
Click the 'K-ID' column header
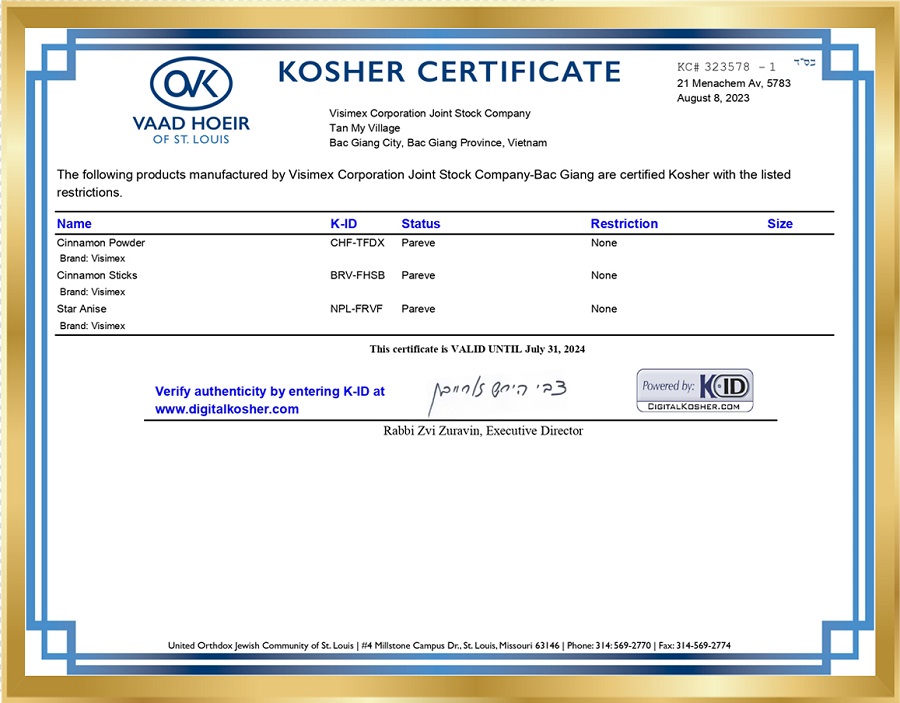[x=343, y=224]
